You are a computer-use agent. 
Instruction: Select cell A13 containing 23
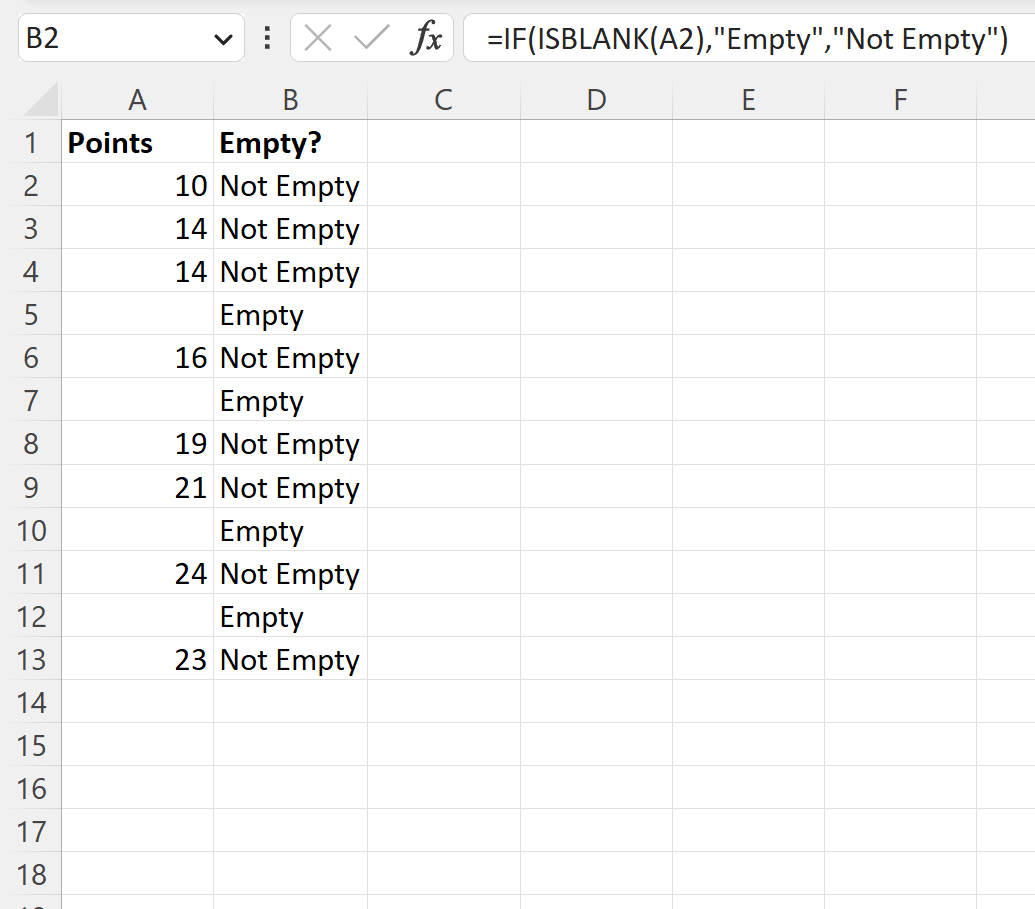(137, 659)
